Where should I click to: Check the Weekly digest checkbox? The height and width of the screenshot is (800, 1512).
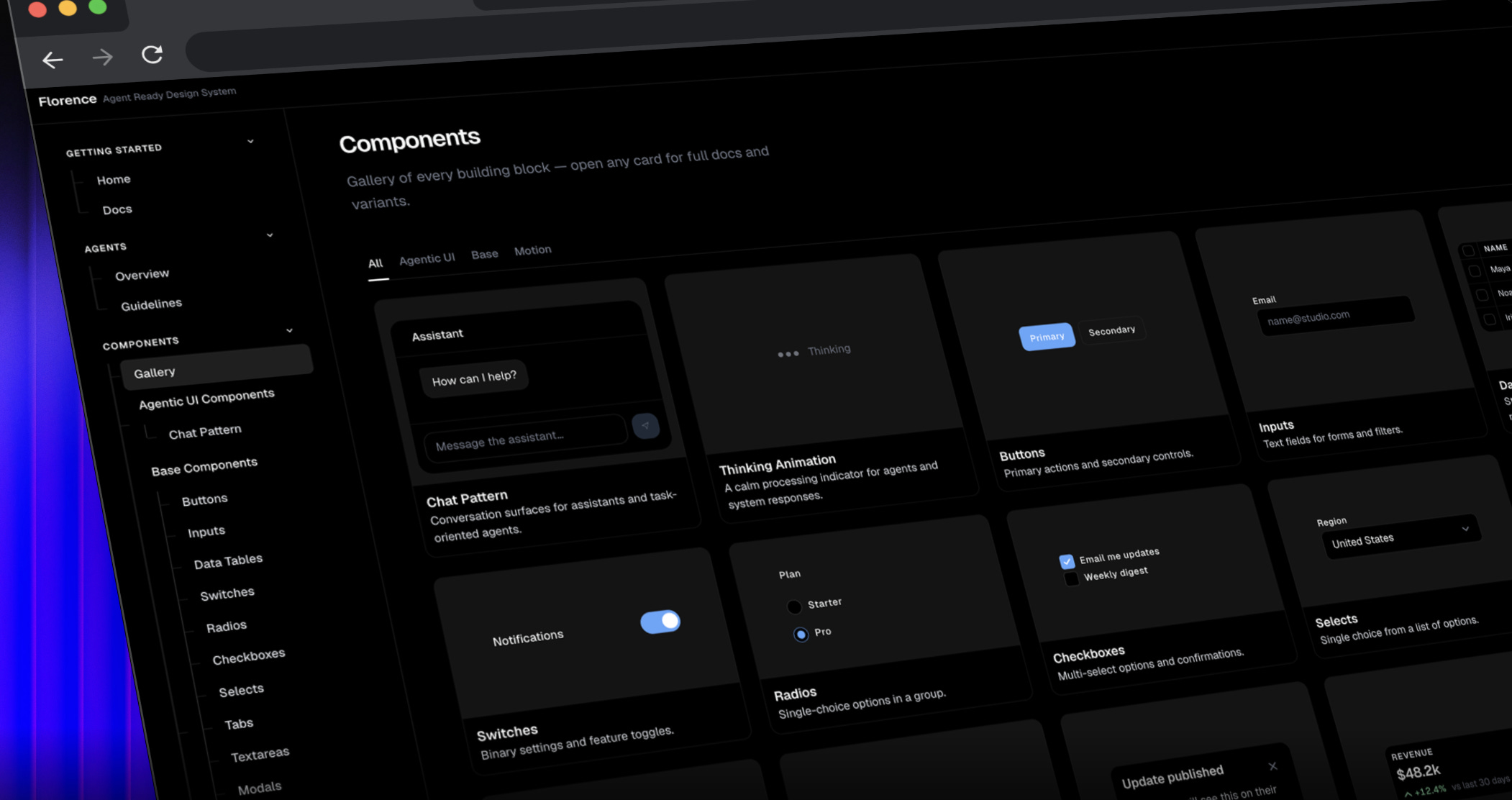coord(1072,579)
